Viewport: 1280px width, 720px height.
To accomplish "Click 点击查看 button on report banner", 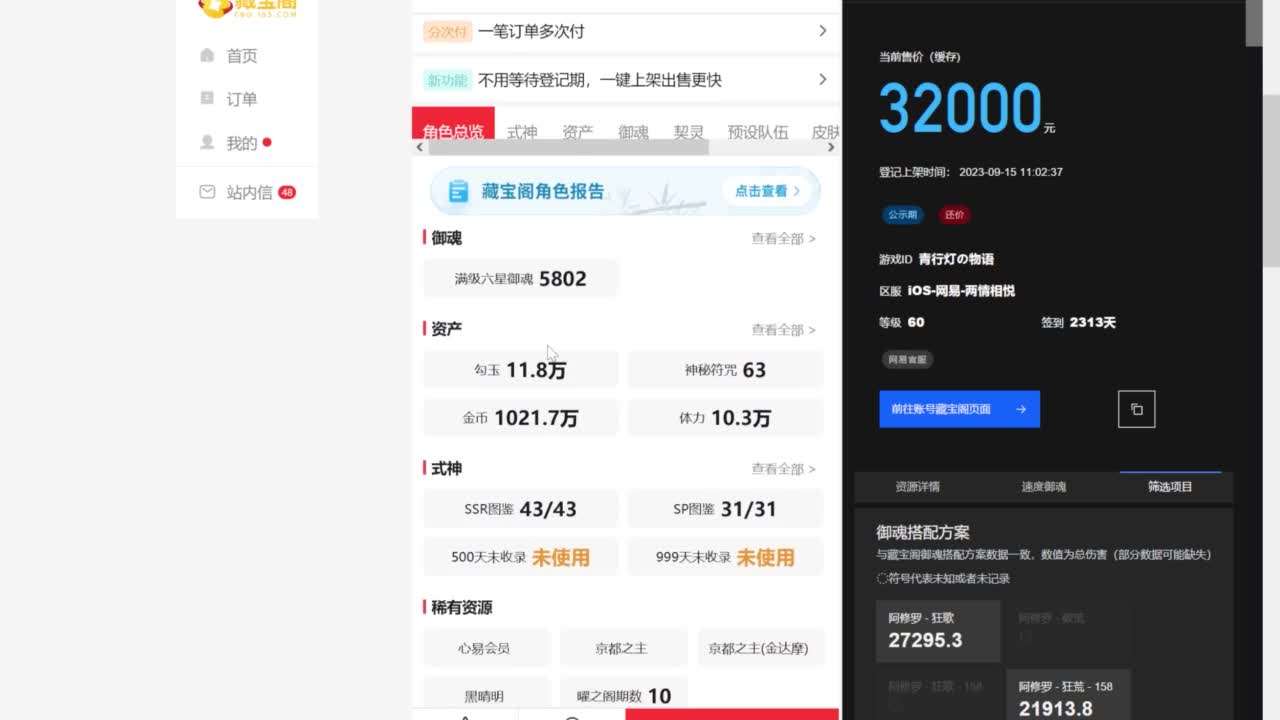I will click(x=767, y=191).
